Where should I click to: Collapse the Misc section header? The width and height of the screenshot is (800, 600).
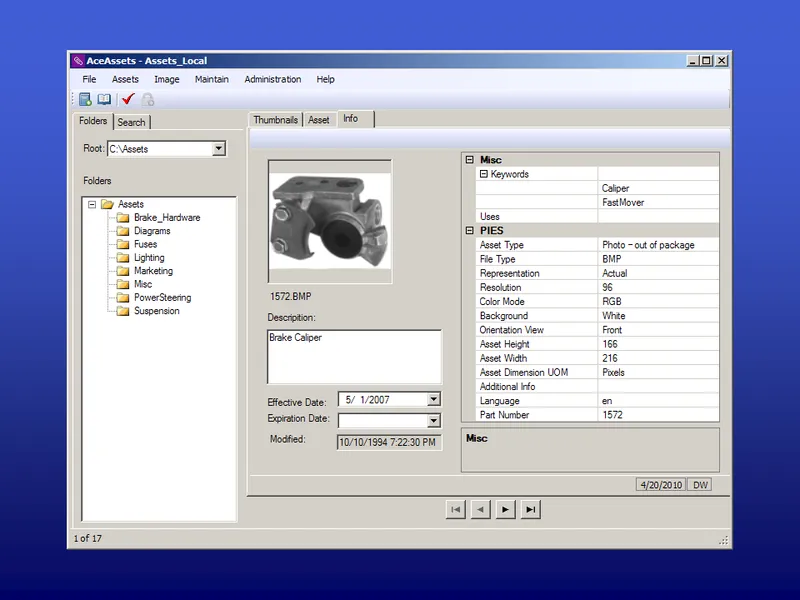[x=470, y=159]
